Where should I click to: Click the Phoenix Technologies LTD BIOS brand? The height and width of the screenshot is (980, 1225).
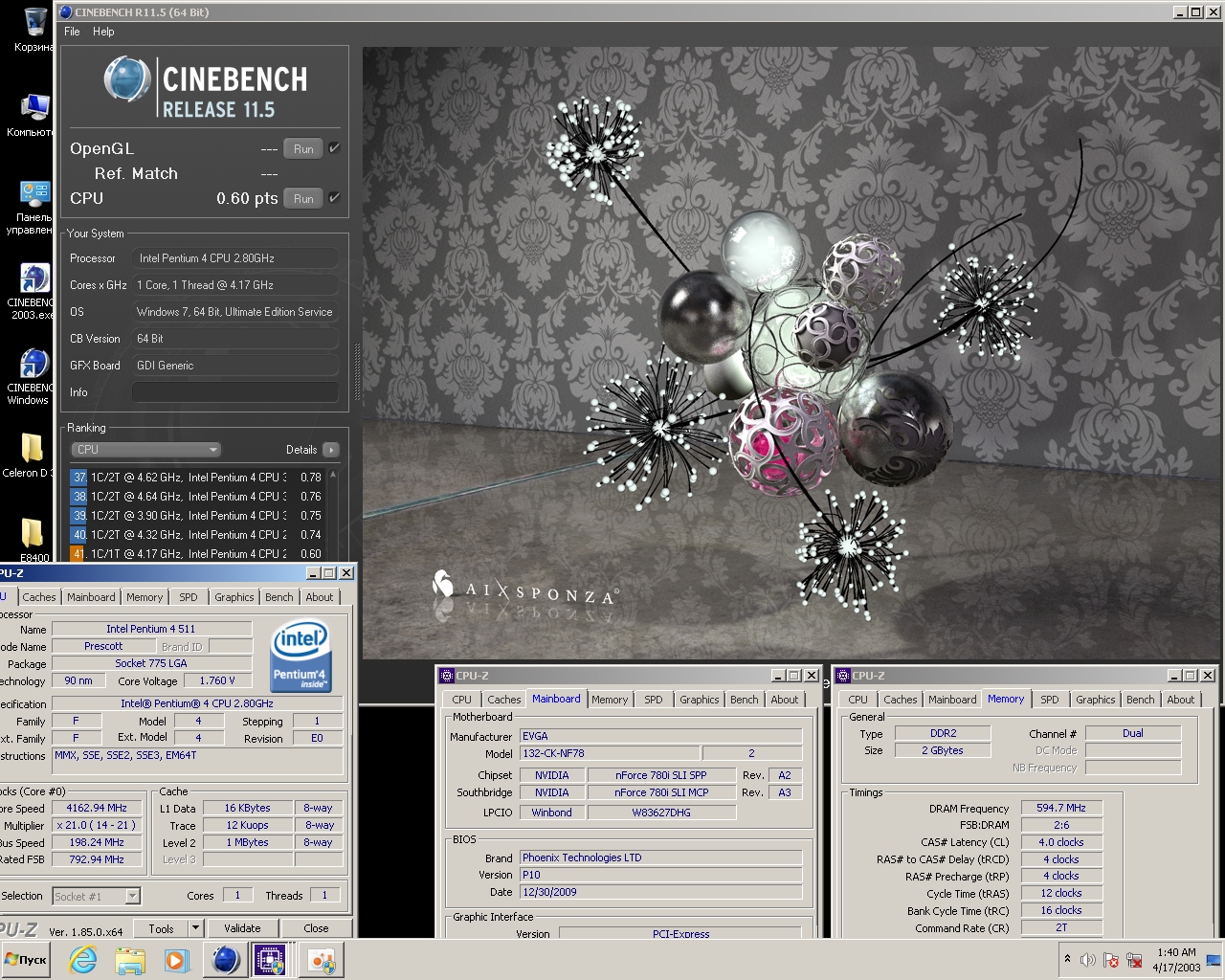[x=661, y=857]
